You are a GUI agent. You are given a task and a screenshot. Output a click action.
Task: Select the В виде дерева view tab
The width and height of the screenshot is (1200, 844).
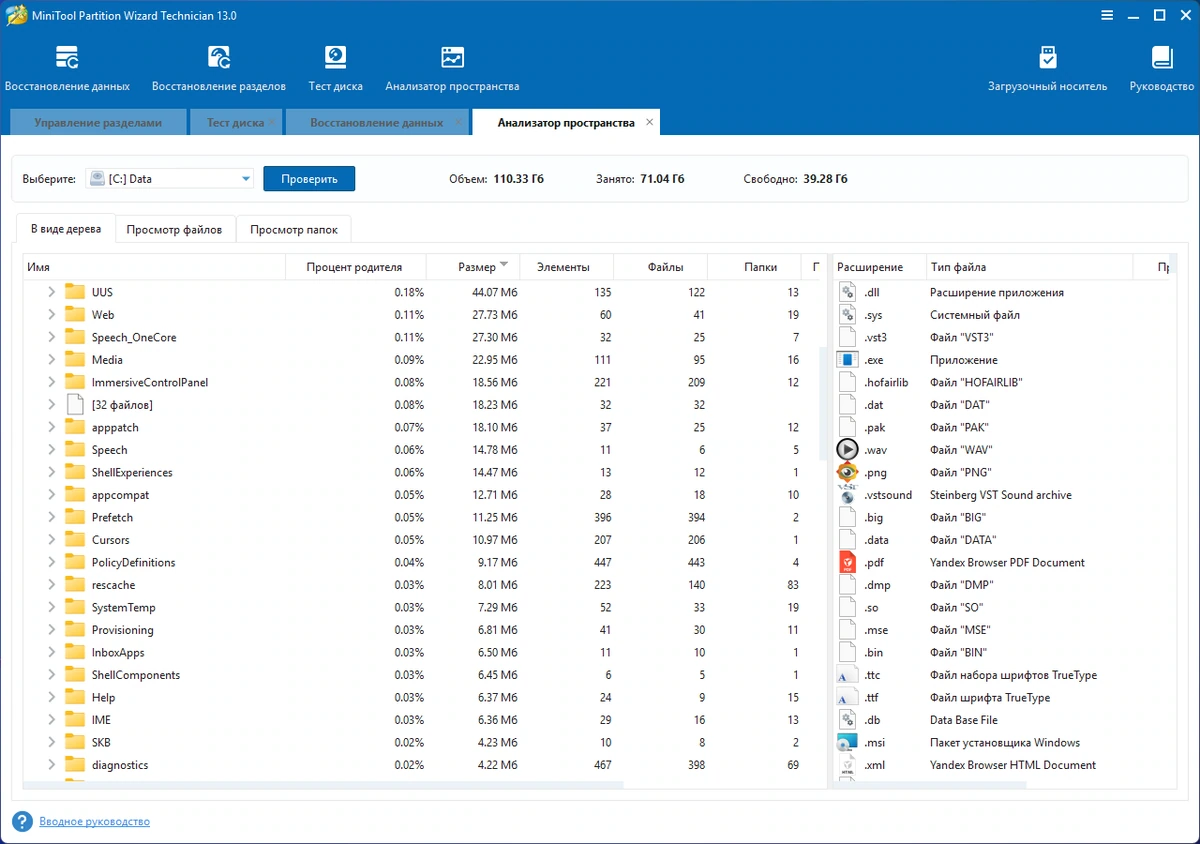[x=66, y=229]
